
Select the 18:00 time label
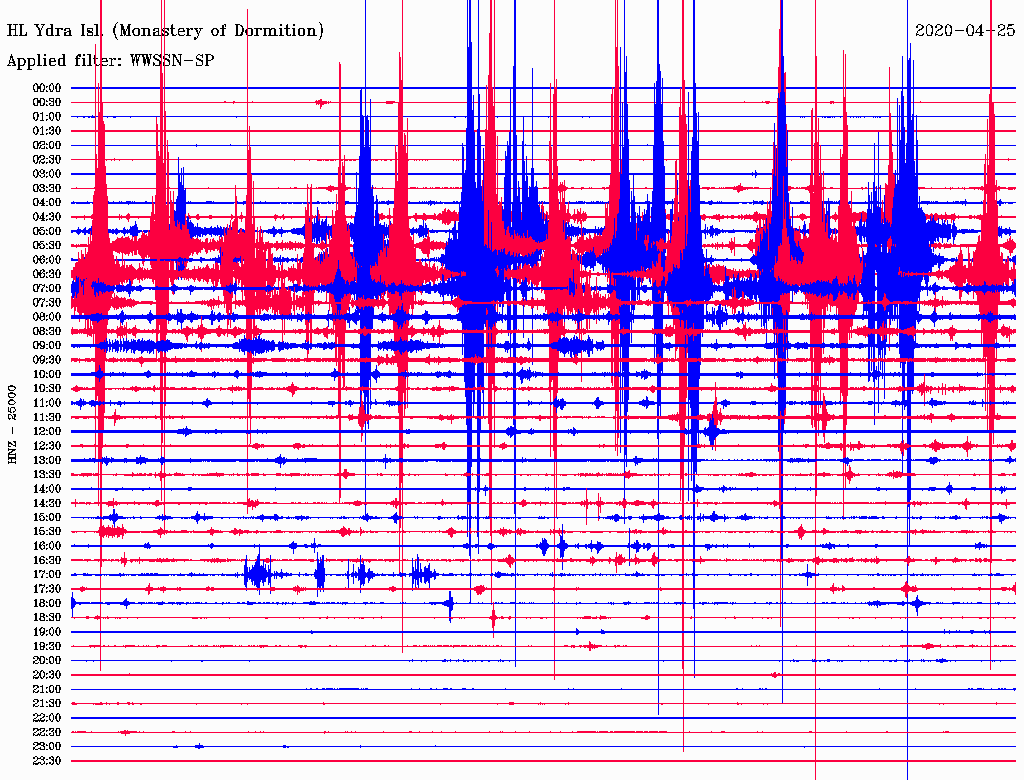click(x=47, y=603)
